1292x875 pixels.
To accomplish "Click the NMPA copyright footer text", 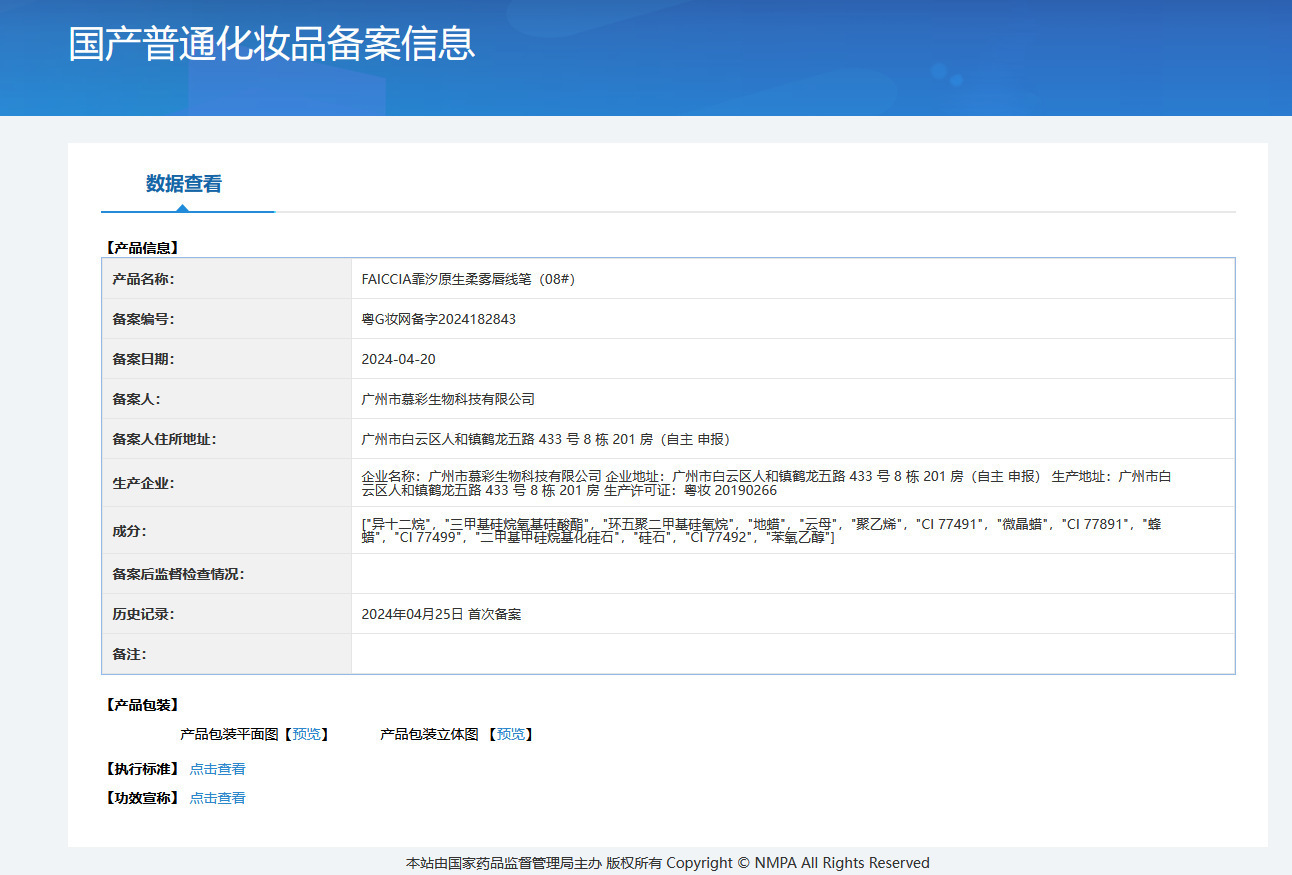I will 668,863.
